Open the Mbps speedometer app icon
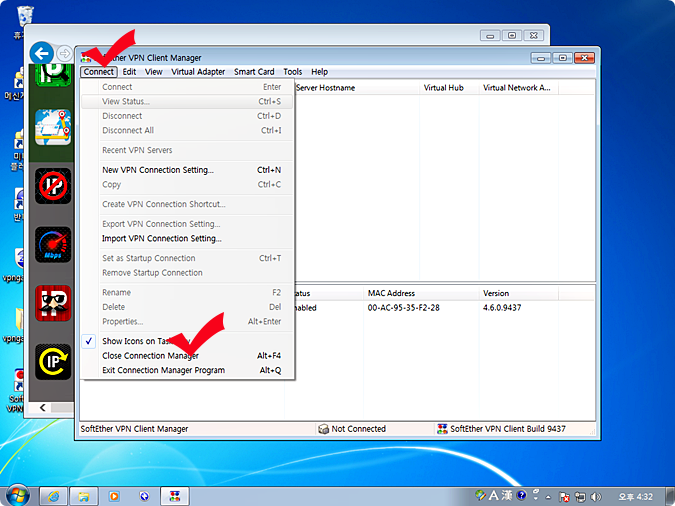 [53, 245]
